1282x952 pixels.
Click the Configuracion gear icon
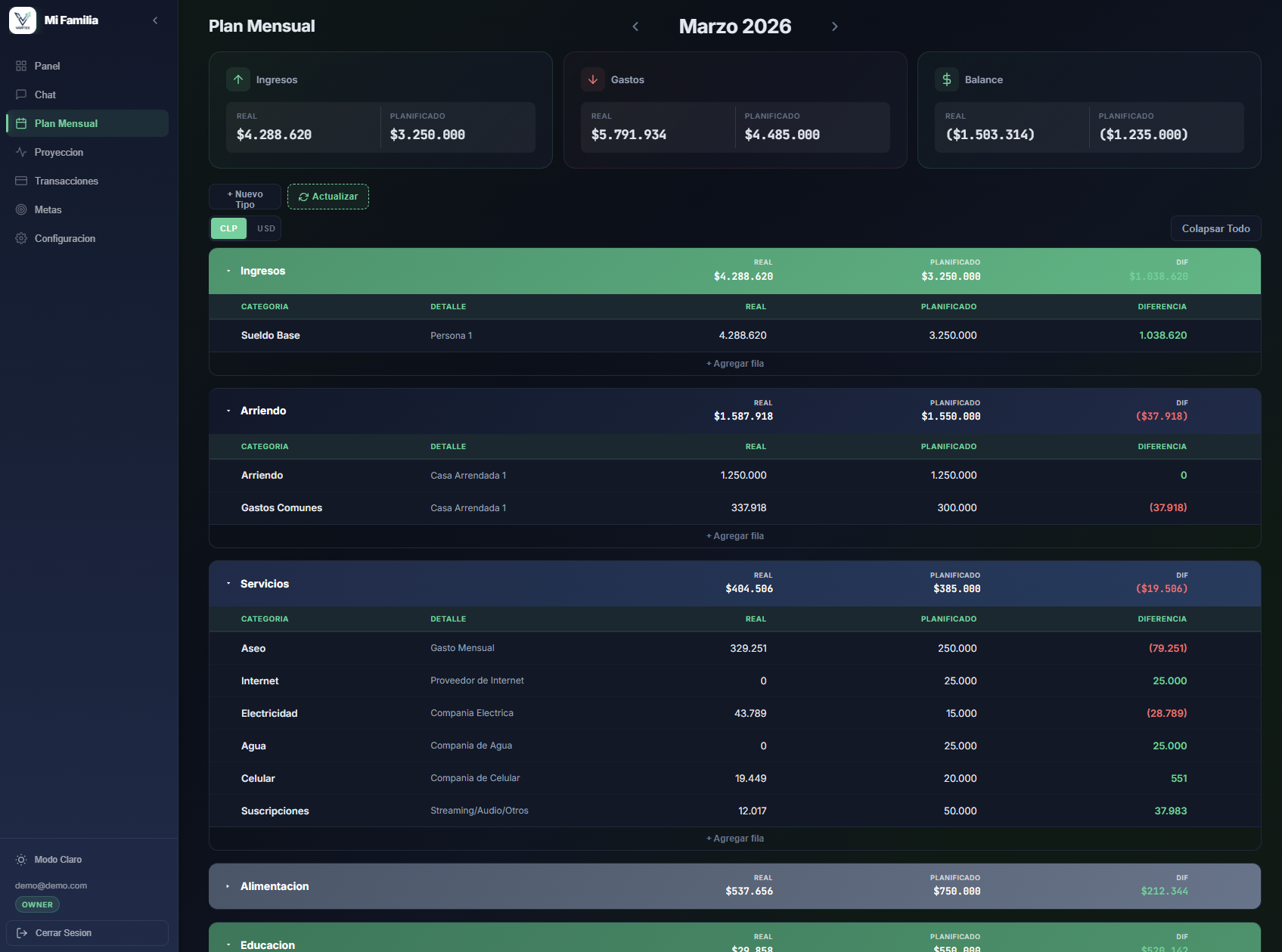pyautogui.click(x=21, y=238)
